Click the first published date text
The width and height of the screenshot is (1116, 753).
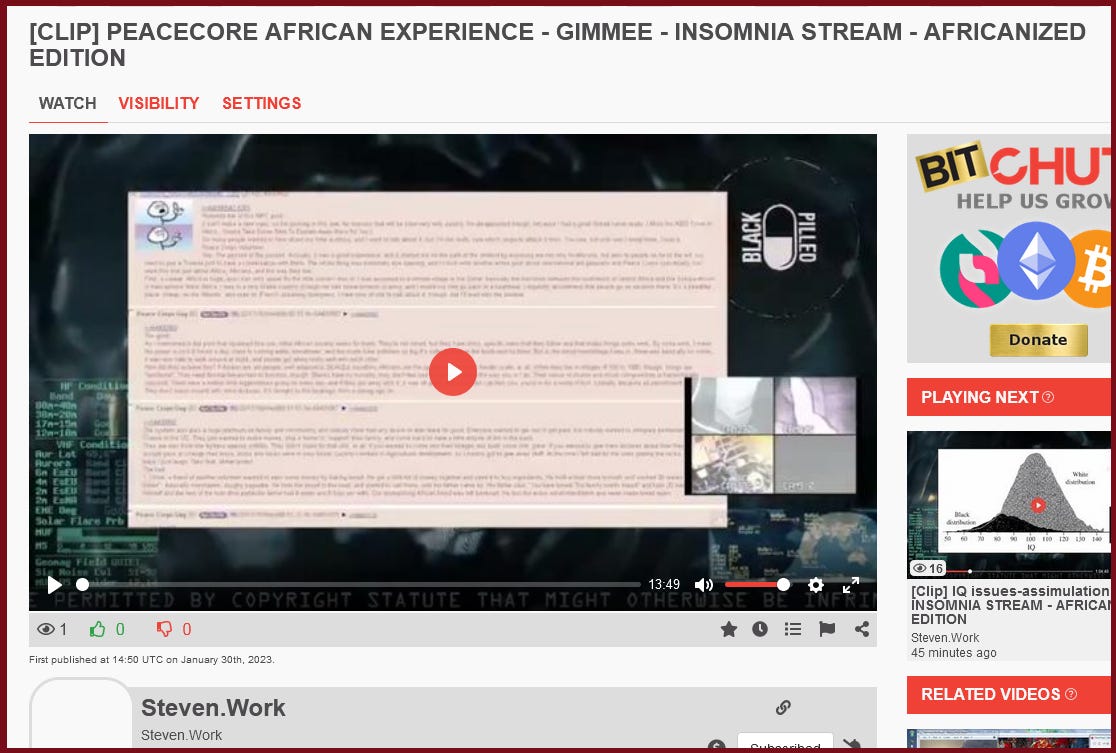pos(152,660)
